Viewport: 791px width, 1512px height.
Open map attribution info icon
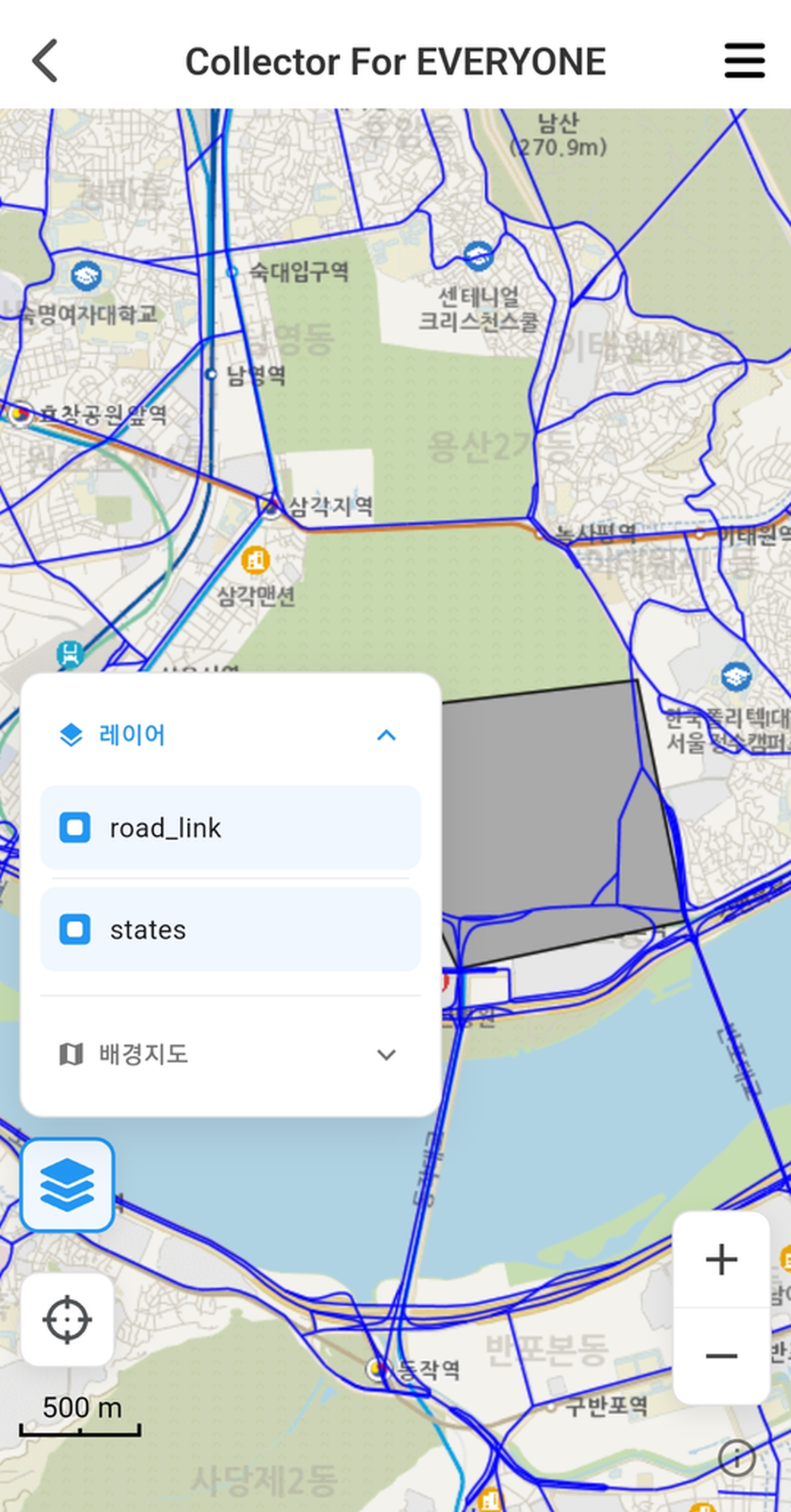(x=737, y=1458)
